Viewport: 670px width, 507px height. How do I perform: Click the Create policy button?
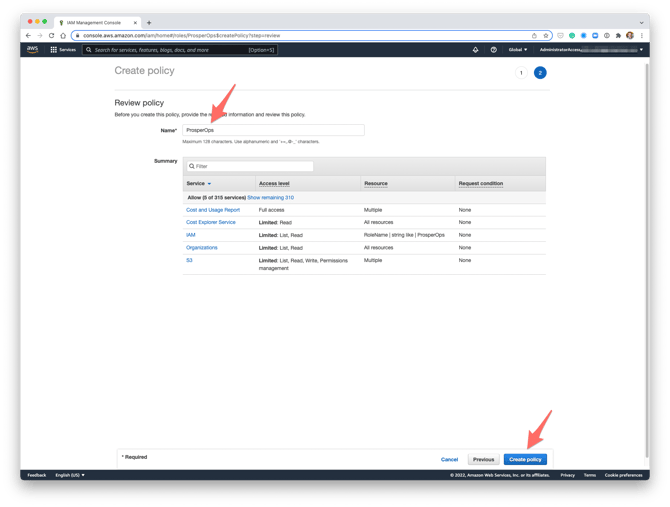[525, 459]
